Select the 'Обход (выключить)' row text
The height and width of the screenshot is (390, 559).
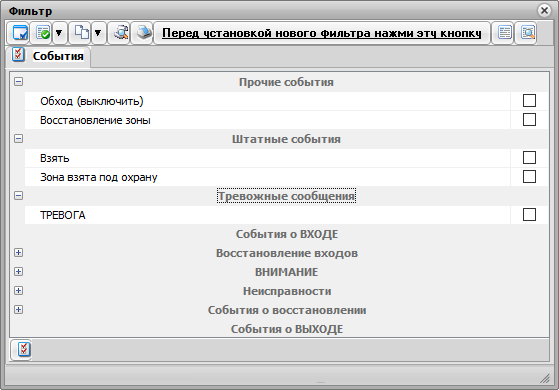[x=92, y=101]
